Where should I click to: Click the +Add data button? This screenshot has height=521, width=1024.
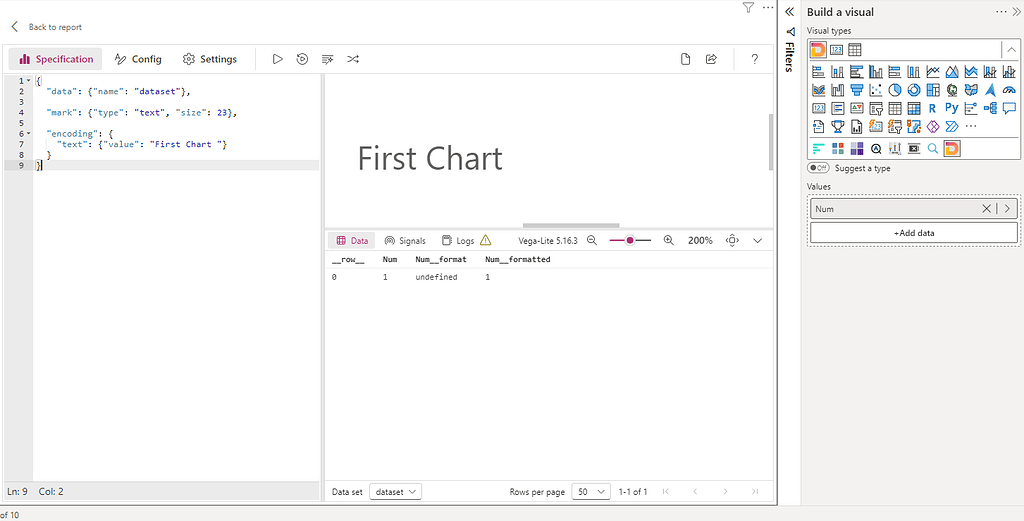click(x=914, y=232)
